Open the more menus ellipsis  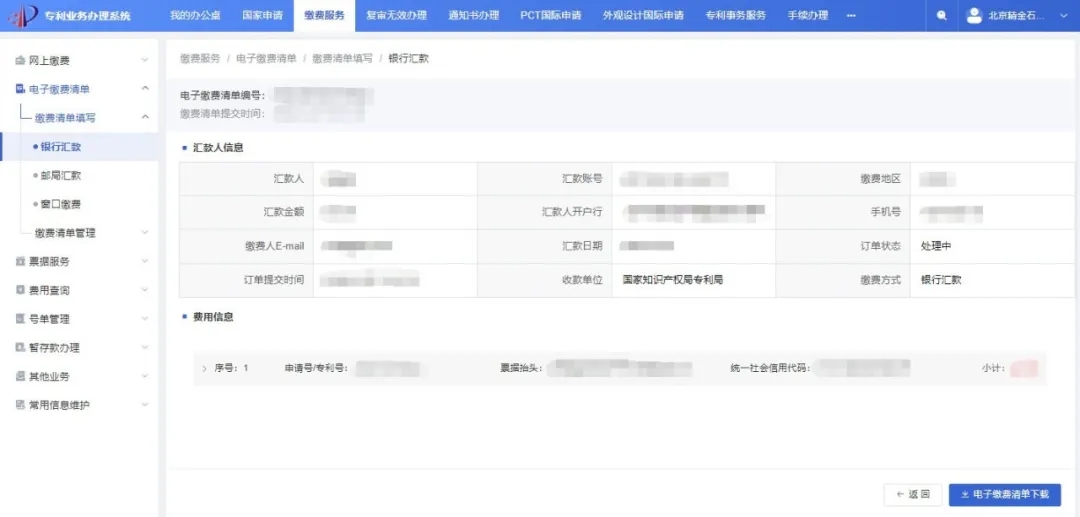851,16
